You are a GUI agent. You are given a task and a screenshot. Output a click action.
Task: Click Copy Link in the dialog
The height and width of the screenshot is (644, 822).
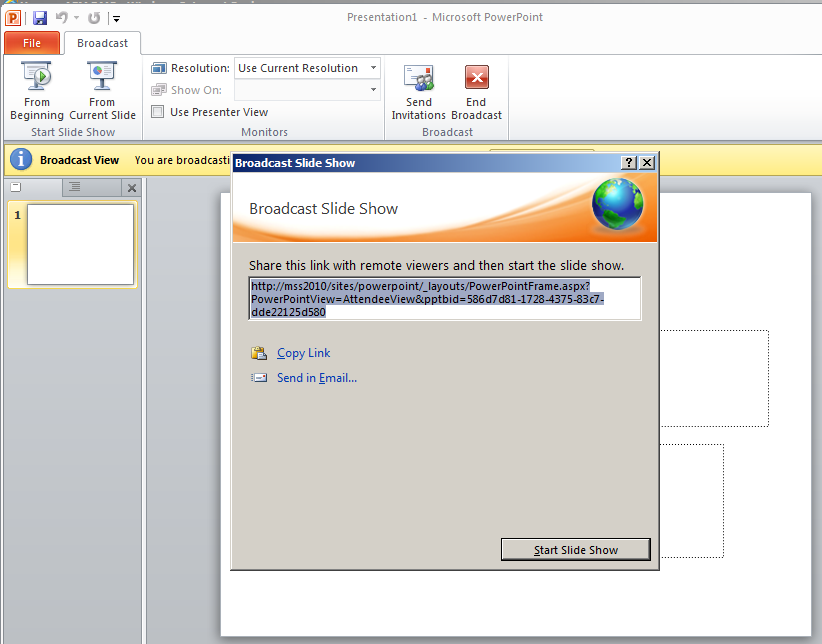click(303, 353)
